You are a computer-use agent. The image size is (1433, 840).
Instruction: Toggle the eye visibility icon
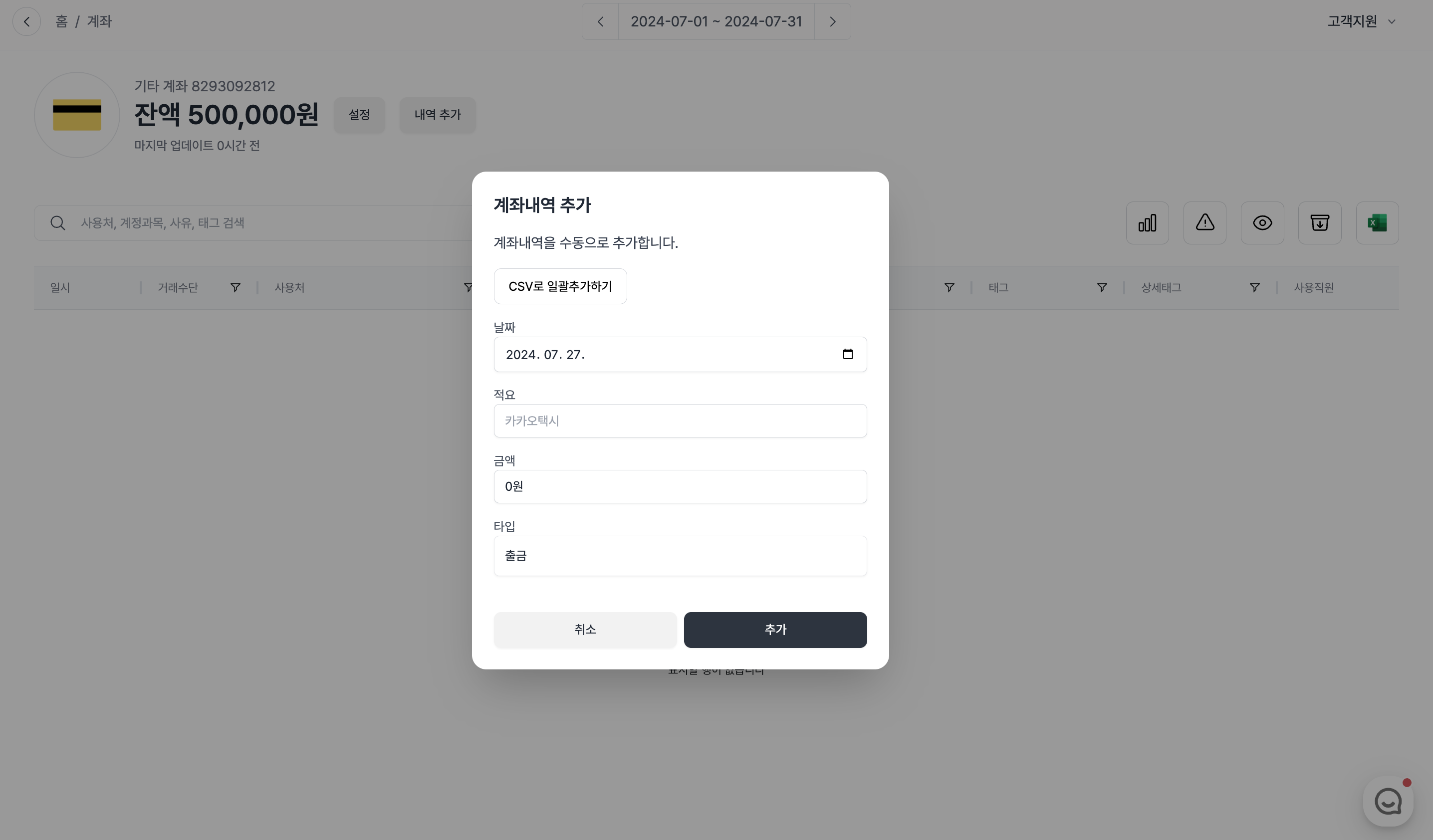click(x=1262, y=223)
